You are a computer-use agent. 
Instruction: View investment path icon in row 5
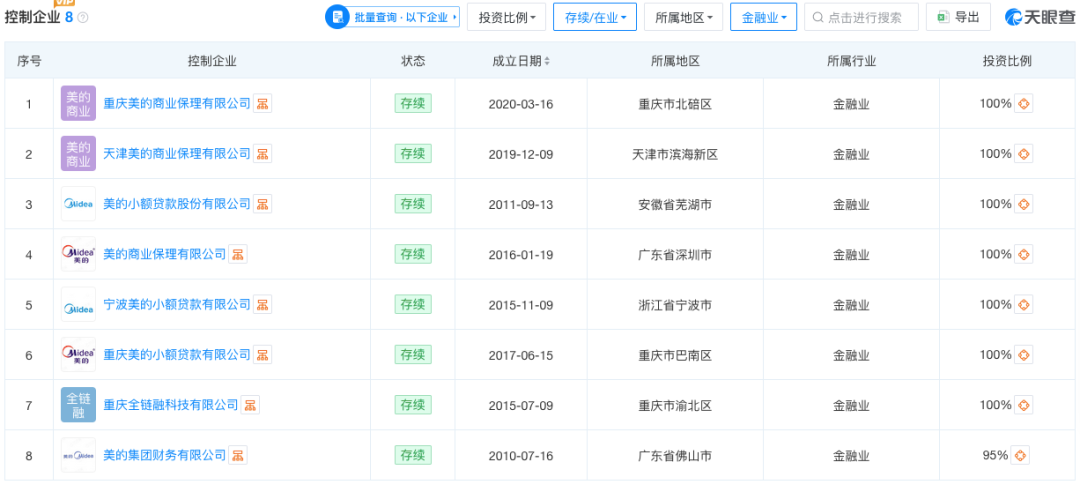[1024, 305]
